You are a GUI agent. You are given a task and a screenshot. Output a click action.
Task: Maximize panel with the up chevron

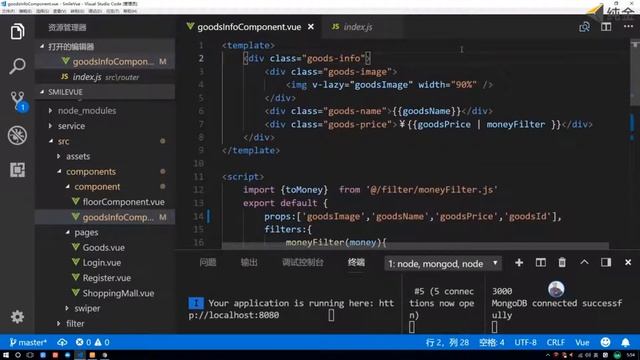584,262
